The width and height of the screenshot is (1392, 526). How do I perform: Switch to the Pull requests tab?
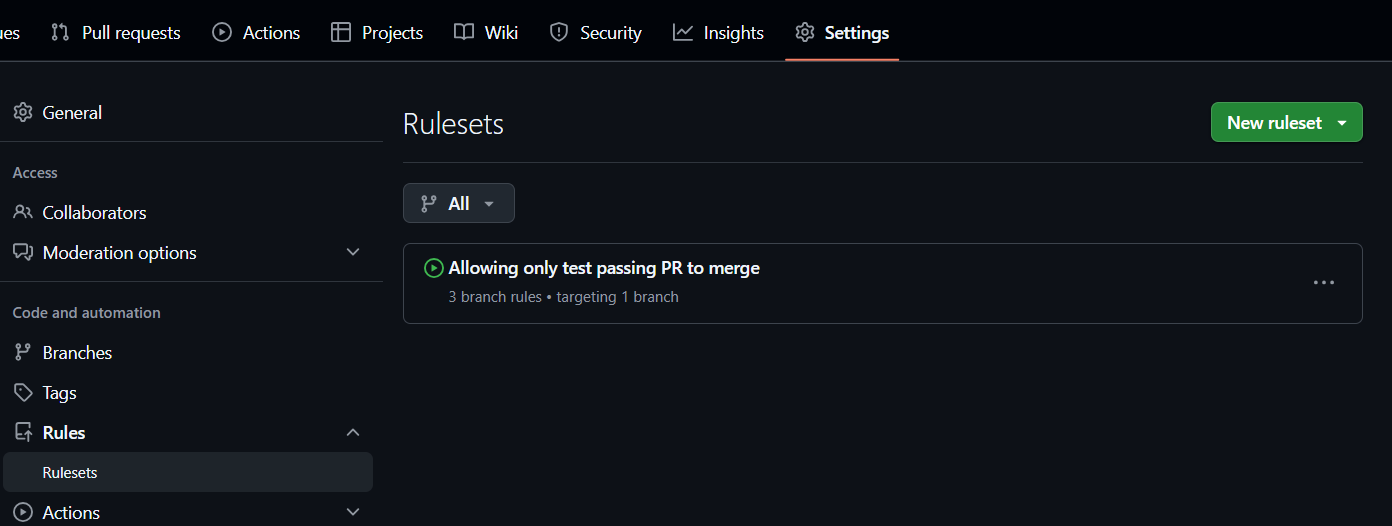115,33
